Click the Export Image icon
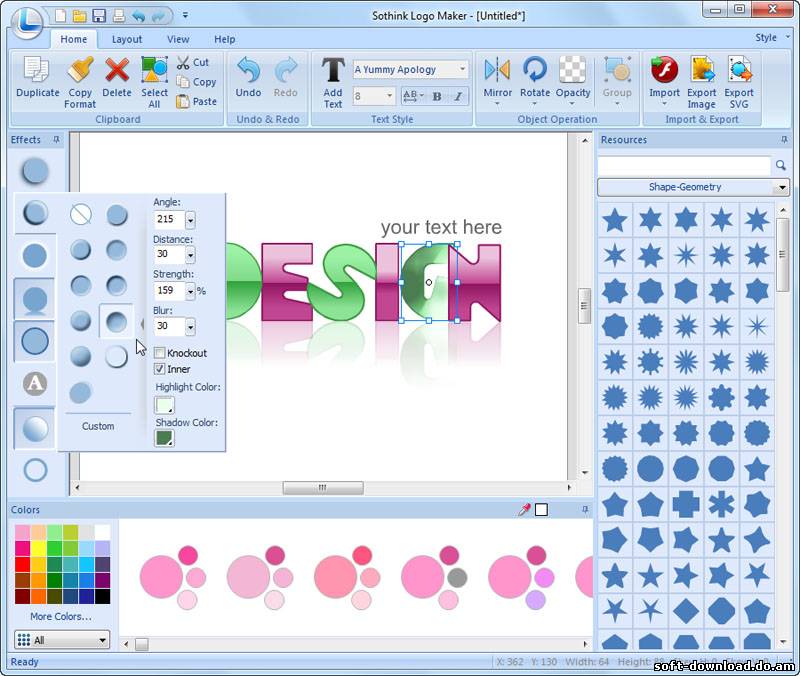The width and height of the screenshot is (800, 676). pyautogui.click(x=702, y=70)
